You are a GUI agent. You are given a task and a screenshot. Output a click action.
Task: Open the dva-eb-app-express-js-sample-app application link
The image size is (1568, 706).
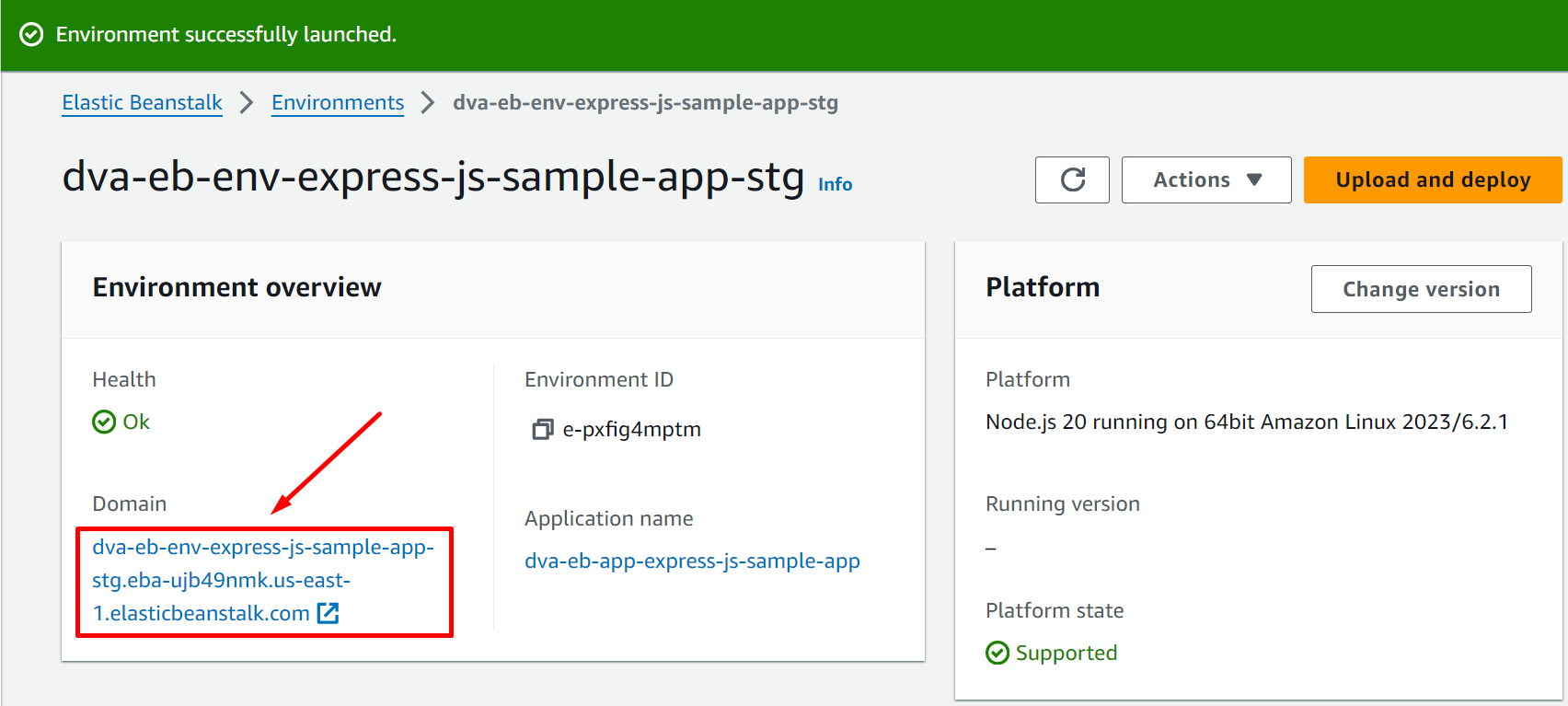tap(692, 561)
